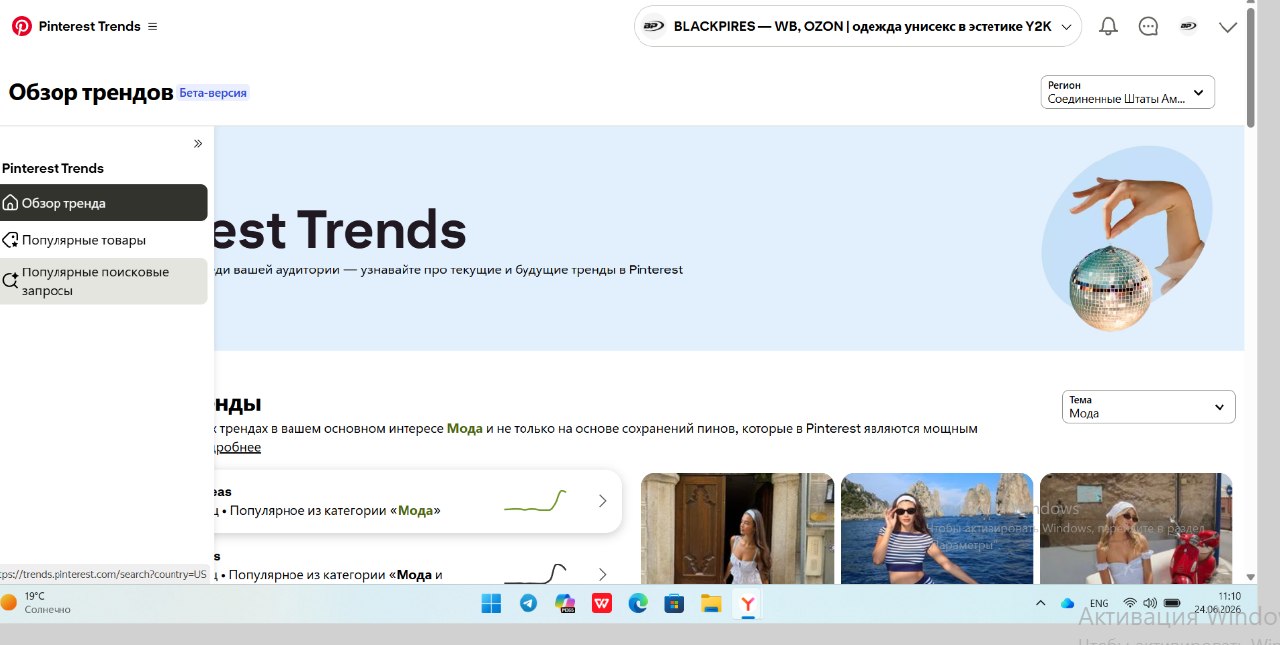Click the page vertical scrollbar thumb
The width and height of the screenshot is (1280, 645).
(x=1251, y=68)
